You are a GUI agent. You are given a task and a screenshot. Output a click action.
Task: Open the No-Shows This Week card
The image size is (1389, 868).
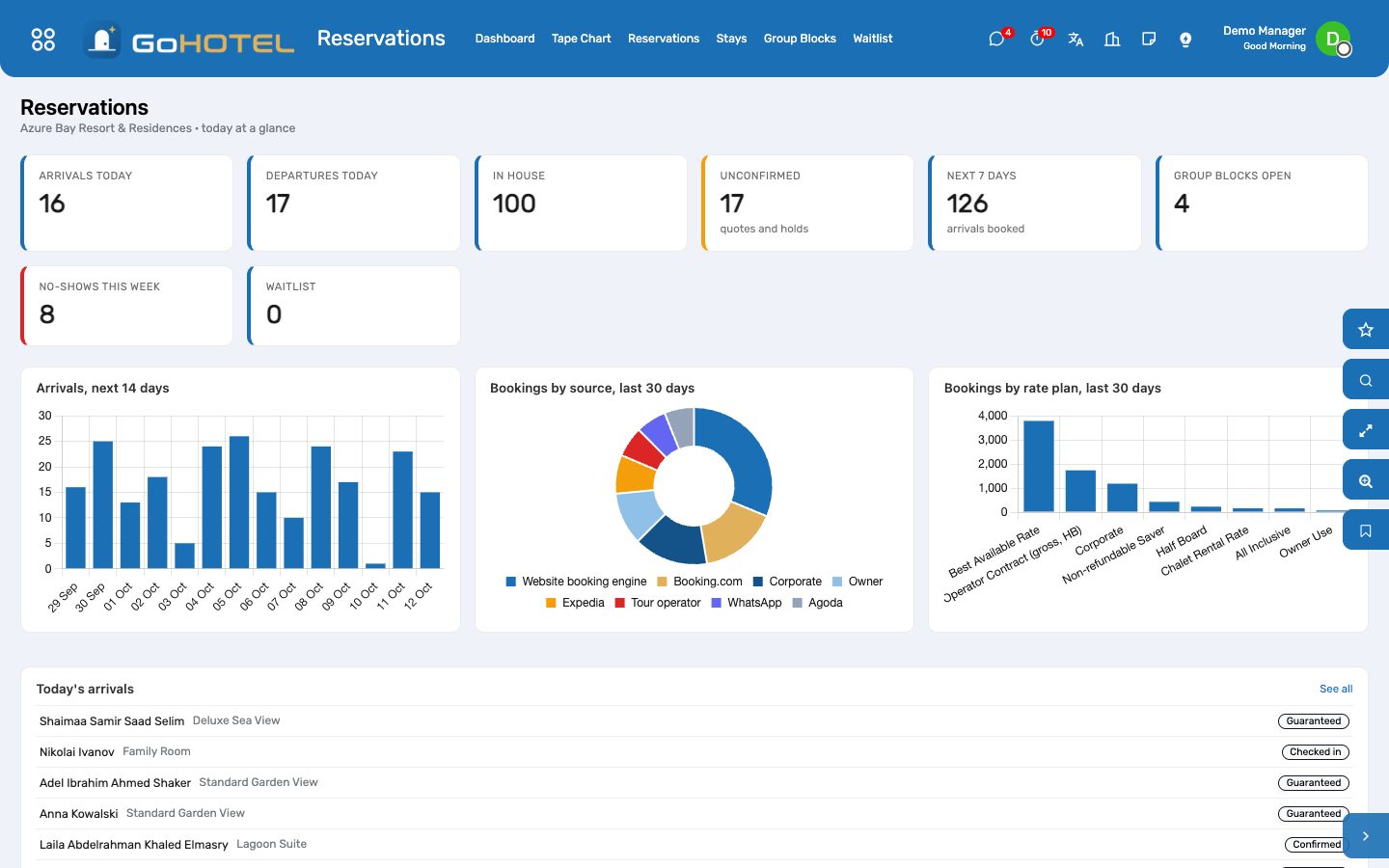(x=126, y=306)
